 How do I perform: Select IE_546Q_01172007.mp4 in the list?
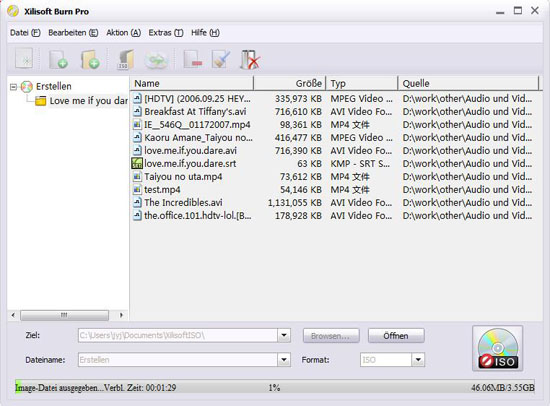pyautogui.click(x=197, y=125)
